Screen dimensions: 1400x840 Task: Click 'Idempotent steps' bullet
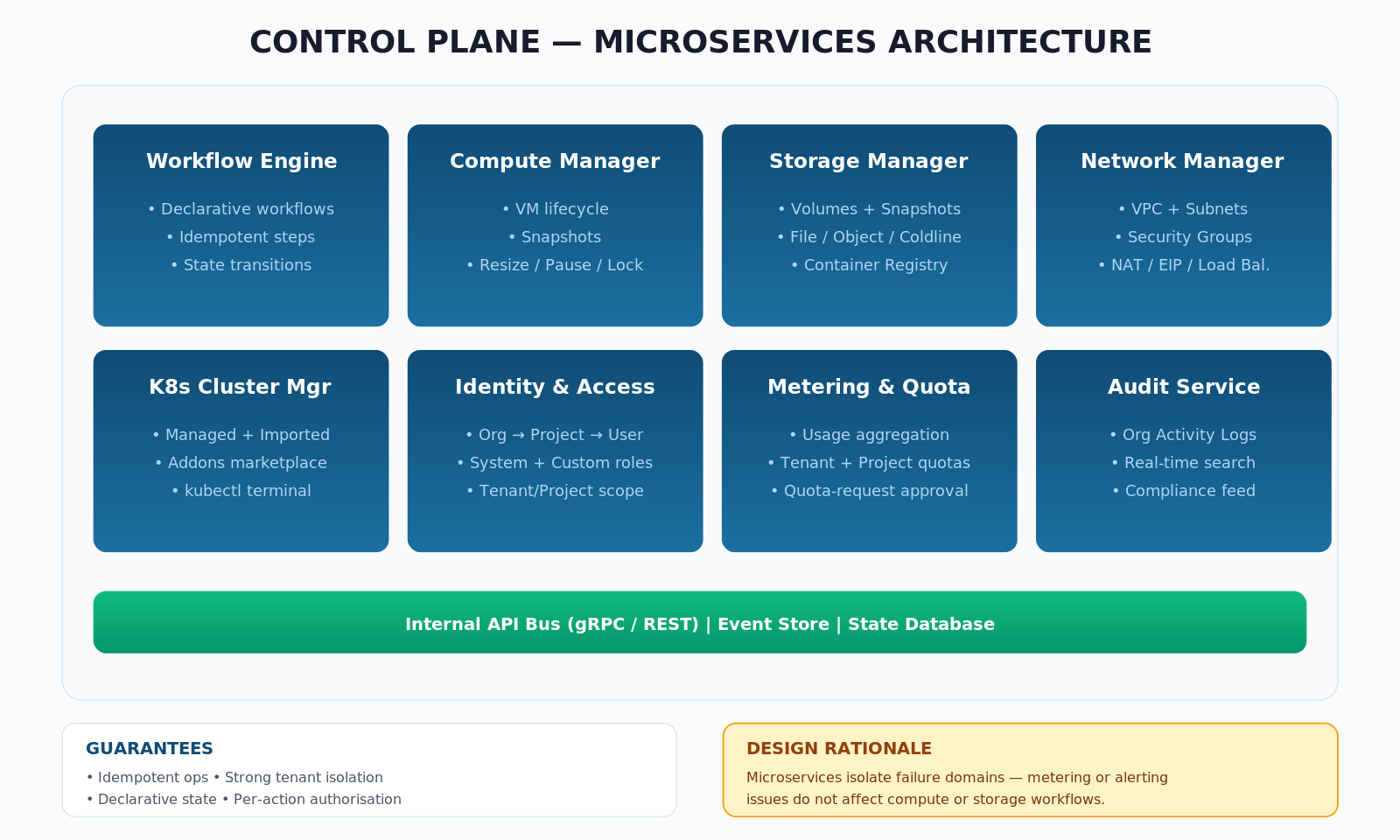pyautogui.click(x=241, y=237)
